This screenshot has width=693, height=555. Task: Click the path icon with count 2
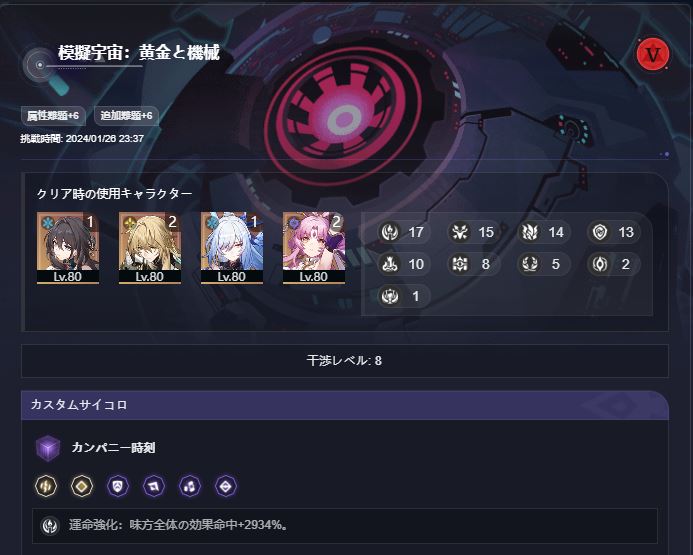600,264
